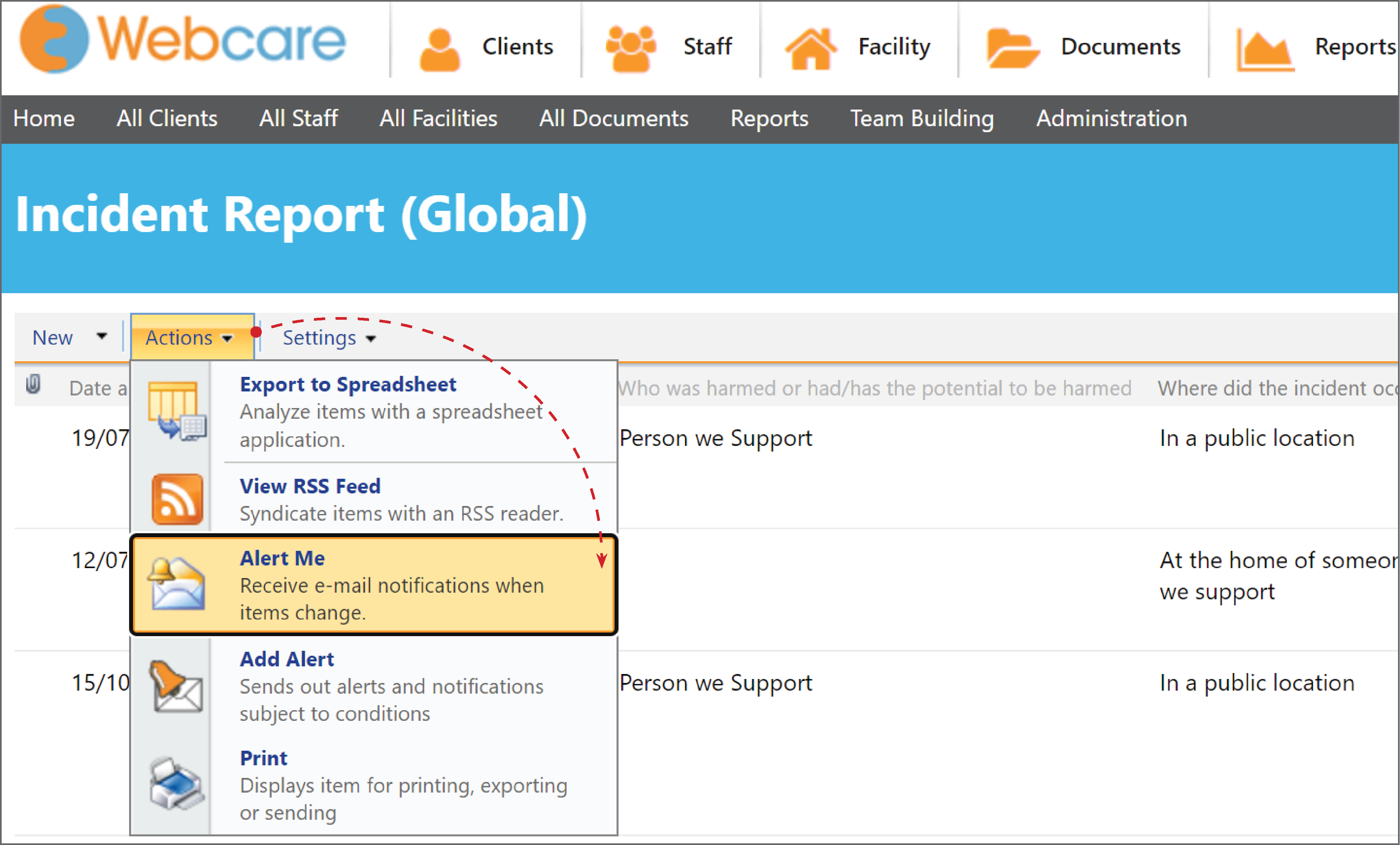This screenshot has height=845, width=1400.
Task: Click the Add Alert envelope icon
Action: coord(176,686)
